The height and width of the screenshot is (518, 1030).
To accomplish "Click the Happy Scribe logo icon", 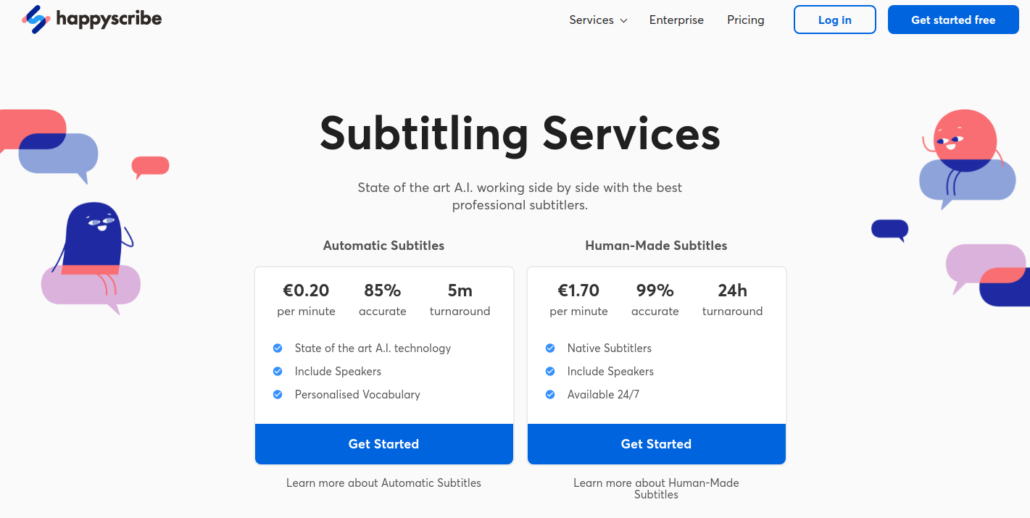I will (36, 19).
